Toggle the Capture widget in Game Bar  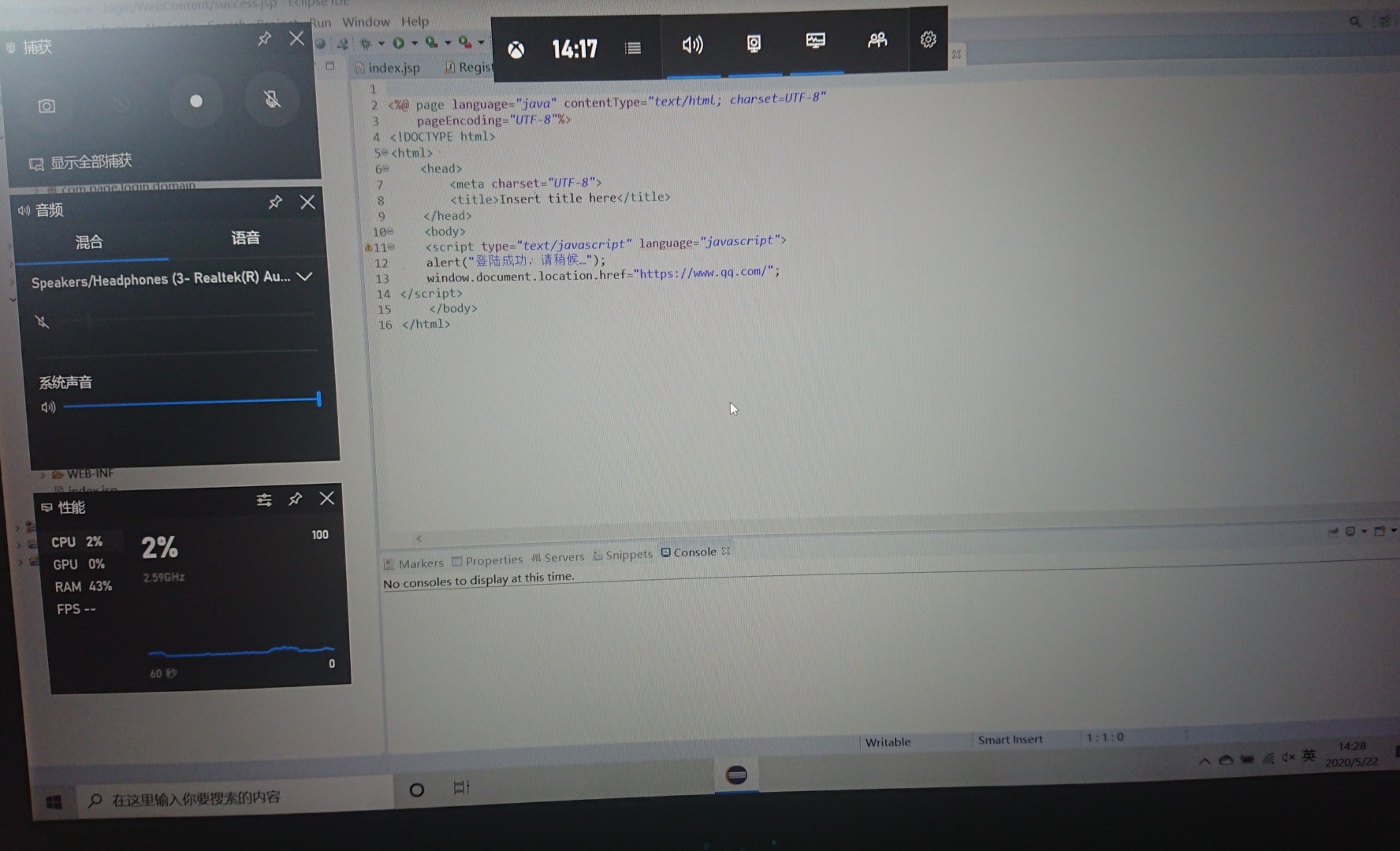click(x=754, y=43)
